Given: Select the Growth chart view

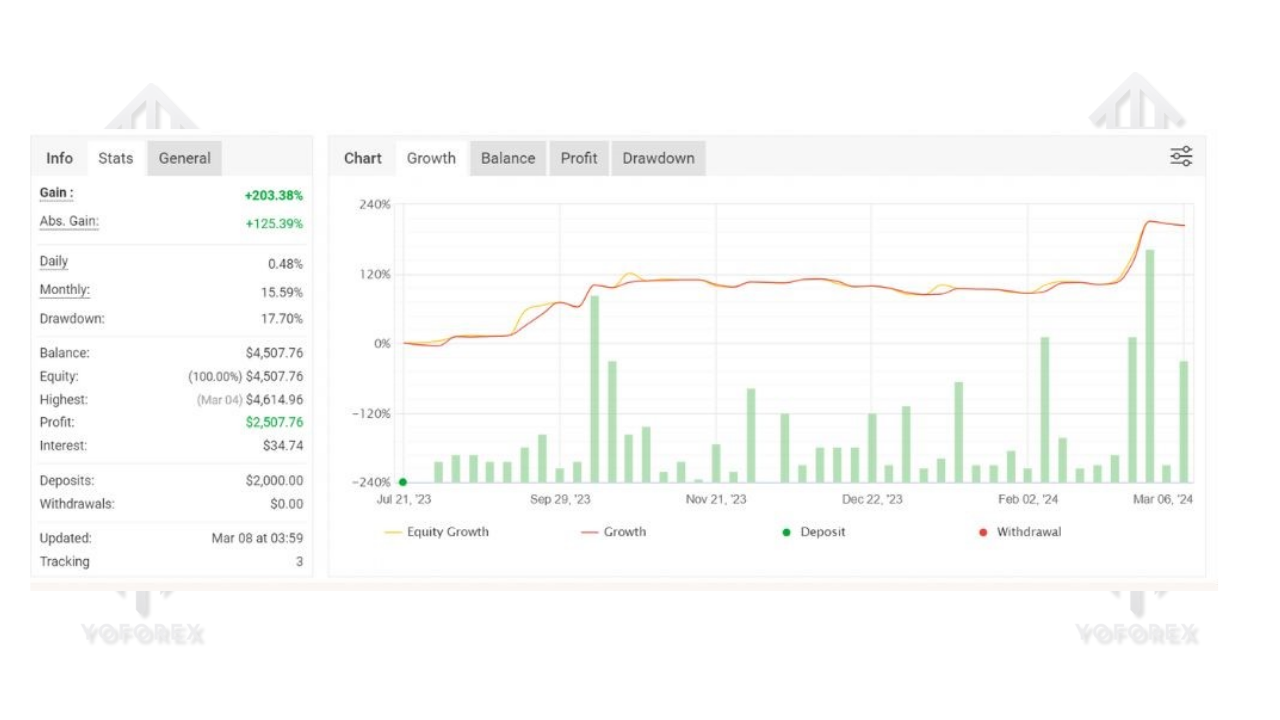Looking at the screenshot, I should [431, 158].
